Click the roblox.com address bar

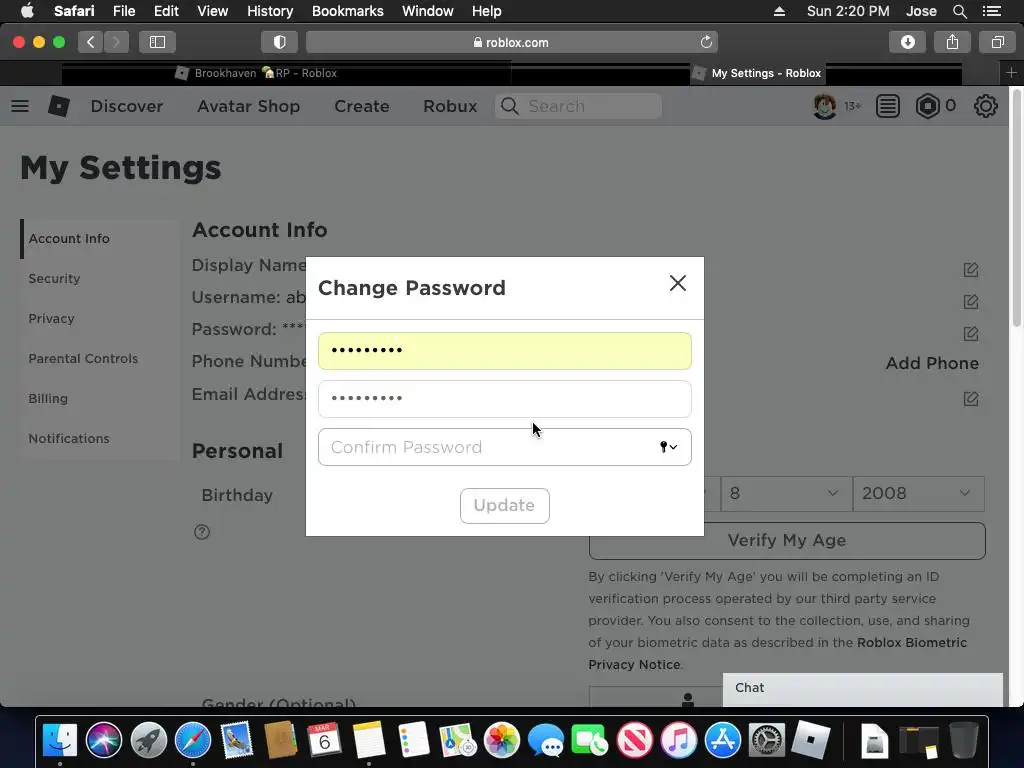511,42
